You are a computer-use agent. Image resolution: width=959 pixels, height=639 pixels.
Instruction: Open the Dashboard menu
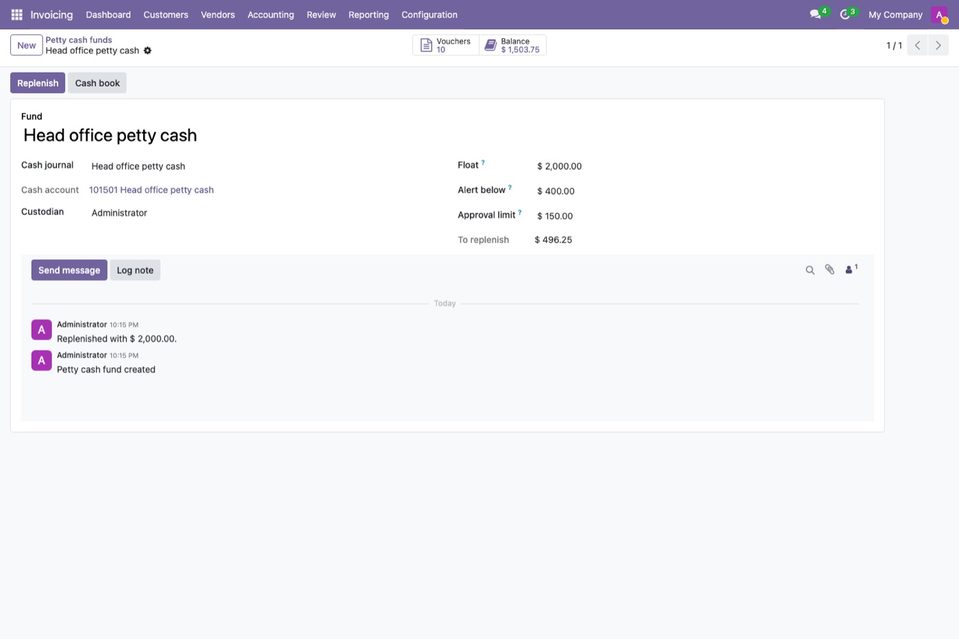108,15
